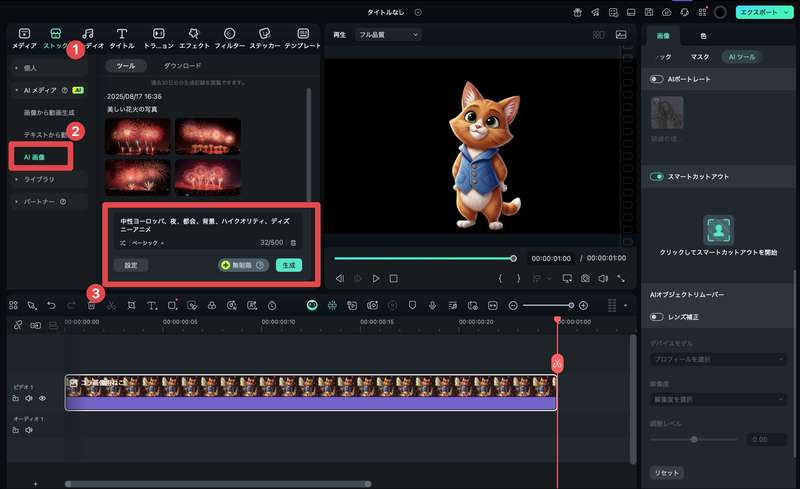Image resolution: width=800 pixels, height=489 pixels.
Task: Expand the 個人 tree section
Action: pyautogui.click(x=17, y=68)
